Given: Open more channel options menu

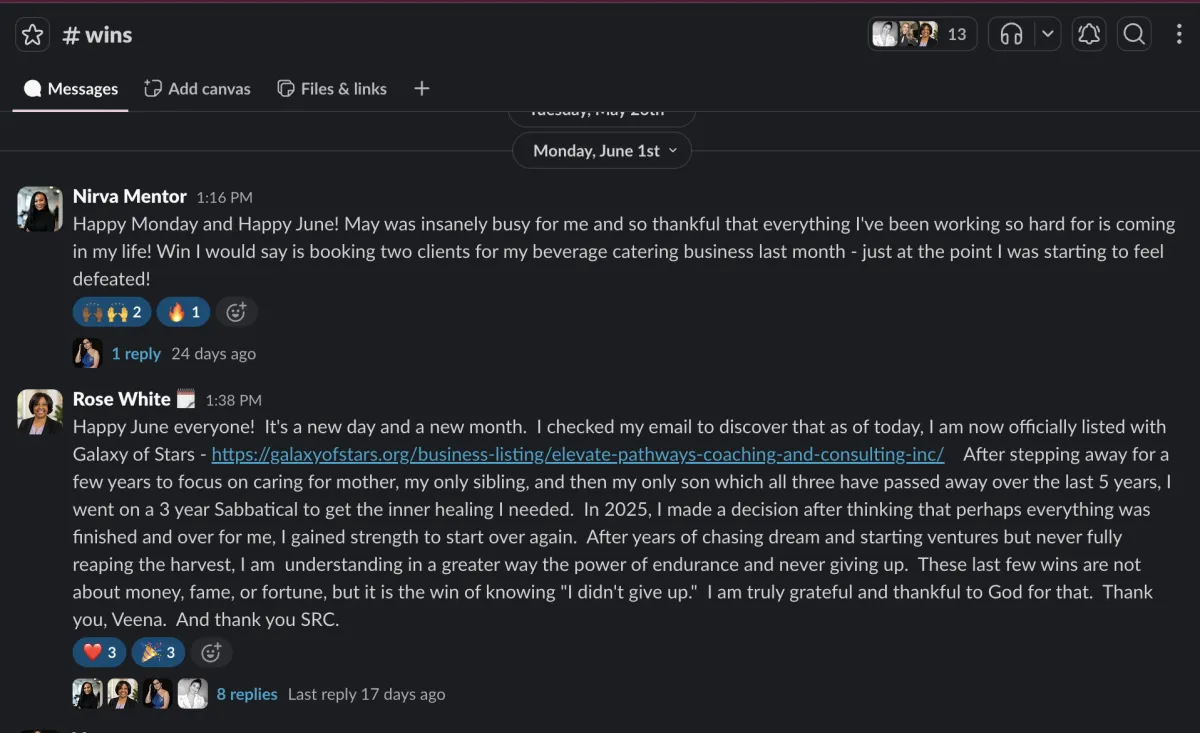Looking at the screenshot, I should click(1179, 35).
